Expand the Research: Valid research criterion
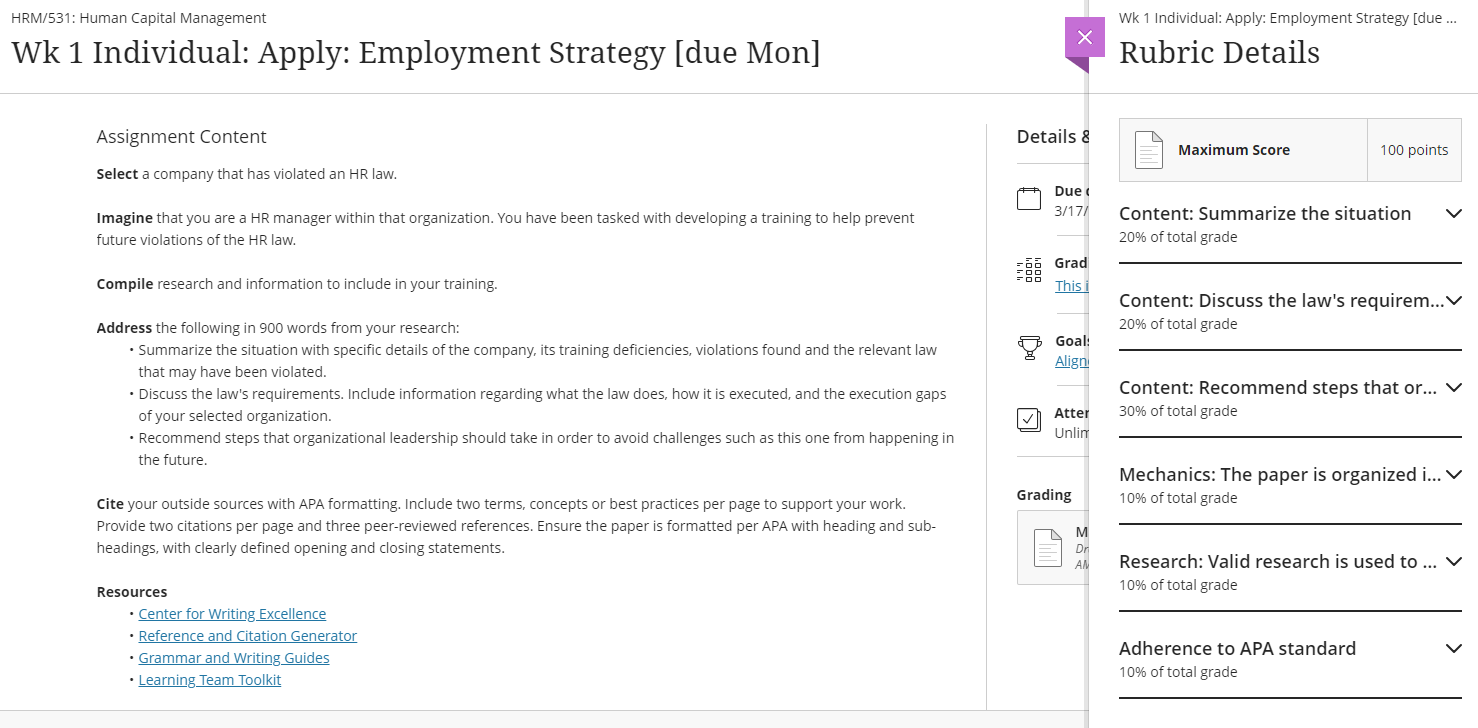Viewport: 1478px width, 728px height. (x=1454, y=561)
